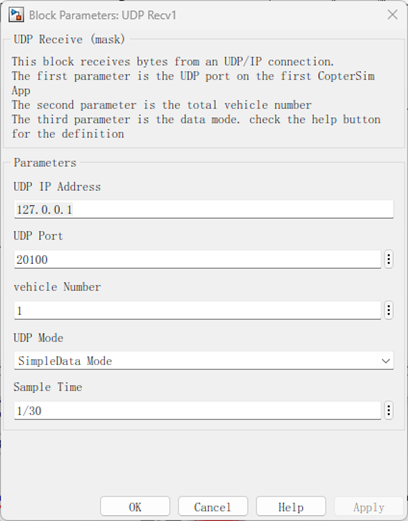Open the UDP Port three-dot options menu
This screenshot has width=408, height=521.
pyautogui.click(x=389, y=259)
